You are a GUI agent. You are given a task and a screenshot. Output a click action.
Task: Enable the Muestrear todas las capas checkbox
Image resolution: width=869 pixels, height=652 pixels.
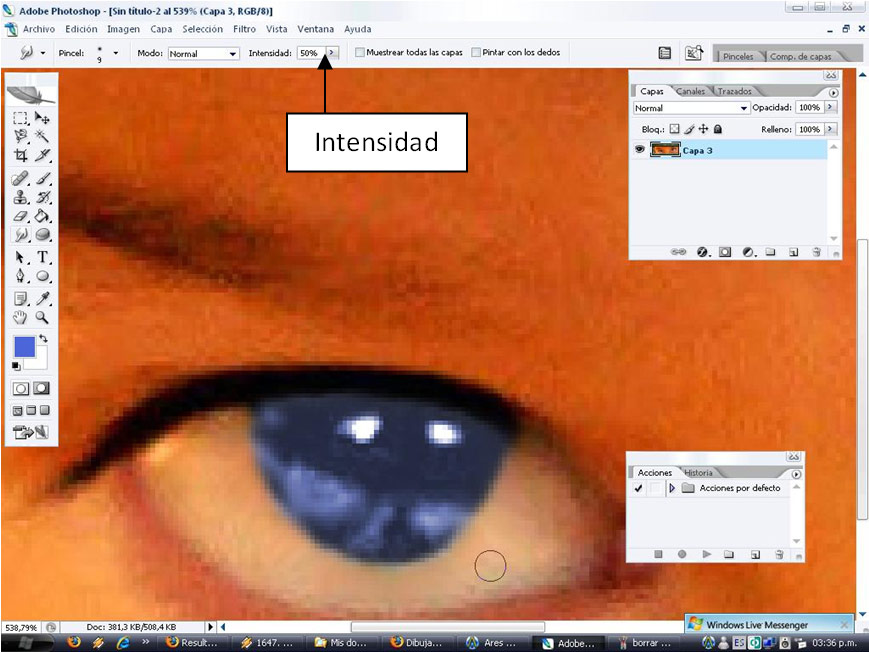tap(359, 52)
